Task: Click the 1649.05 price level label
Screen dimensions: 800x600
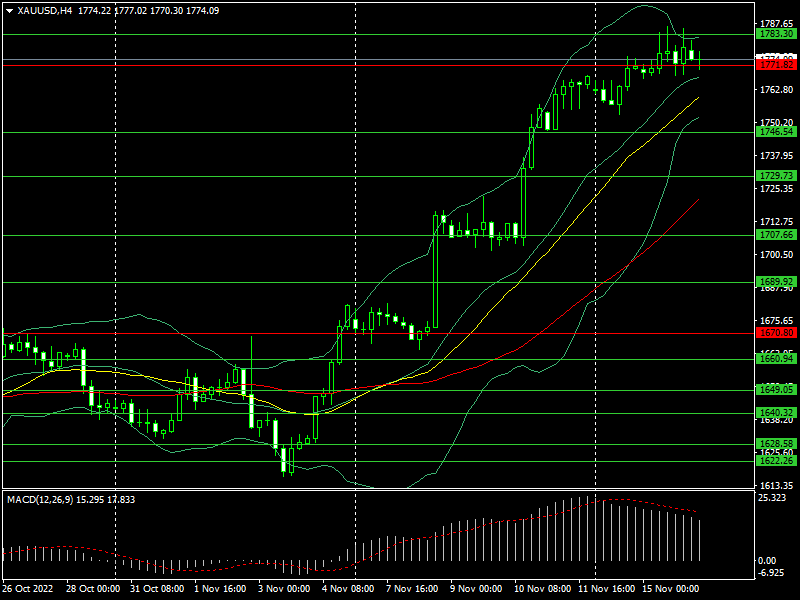Action: point(776,390)
